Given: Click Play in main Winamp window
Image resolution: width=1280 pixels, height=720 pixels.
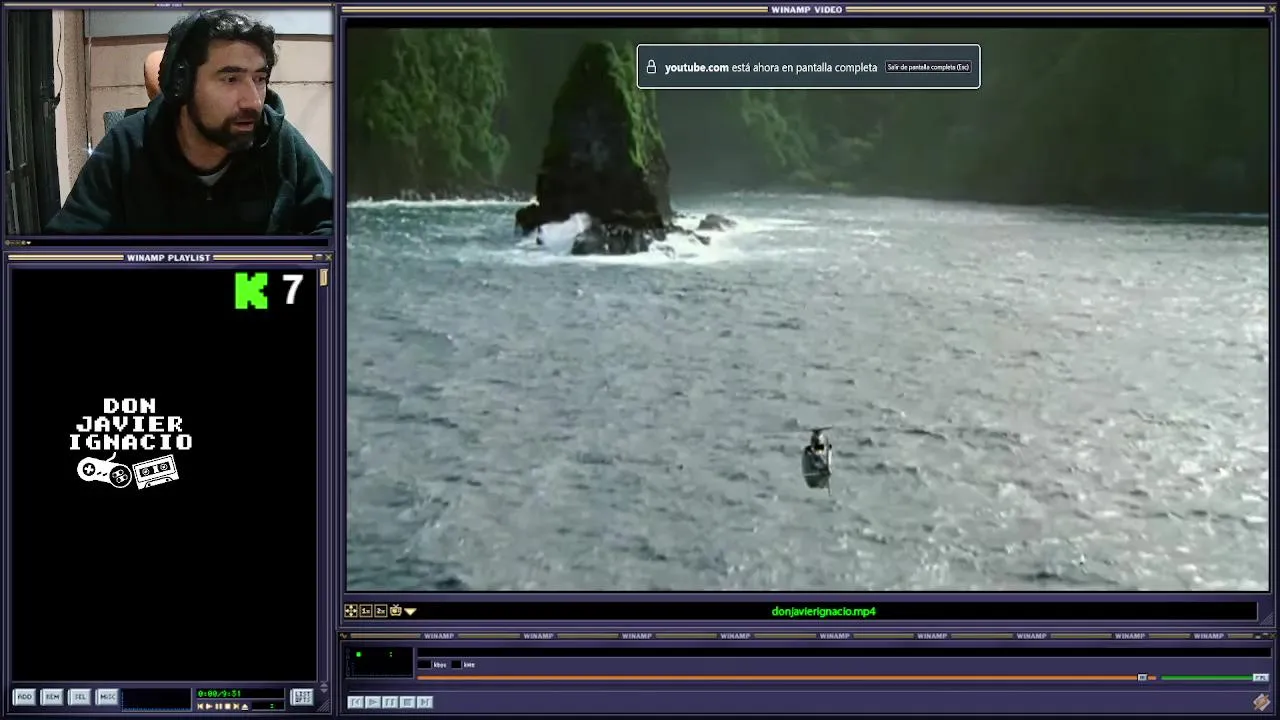Looking at the screenshot, I should pos(373,702).
